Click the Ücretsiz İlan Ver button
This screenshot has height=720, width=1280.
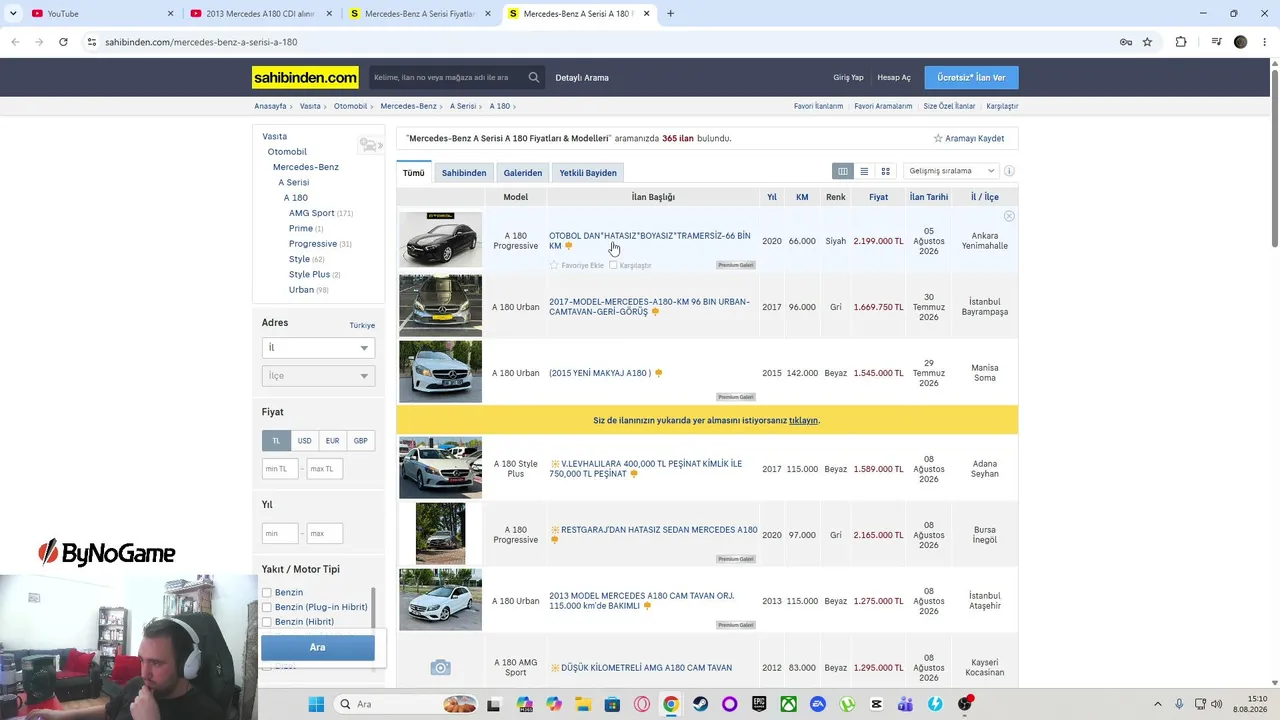click(x=972, y=78)
